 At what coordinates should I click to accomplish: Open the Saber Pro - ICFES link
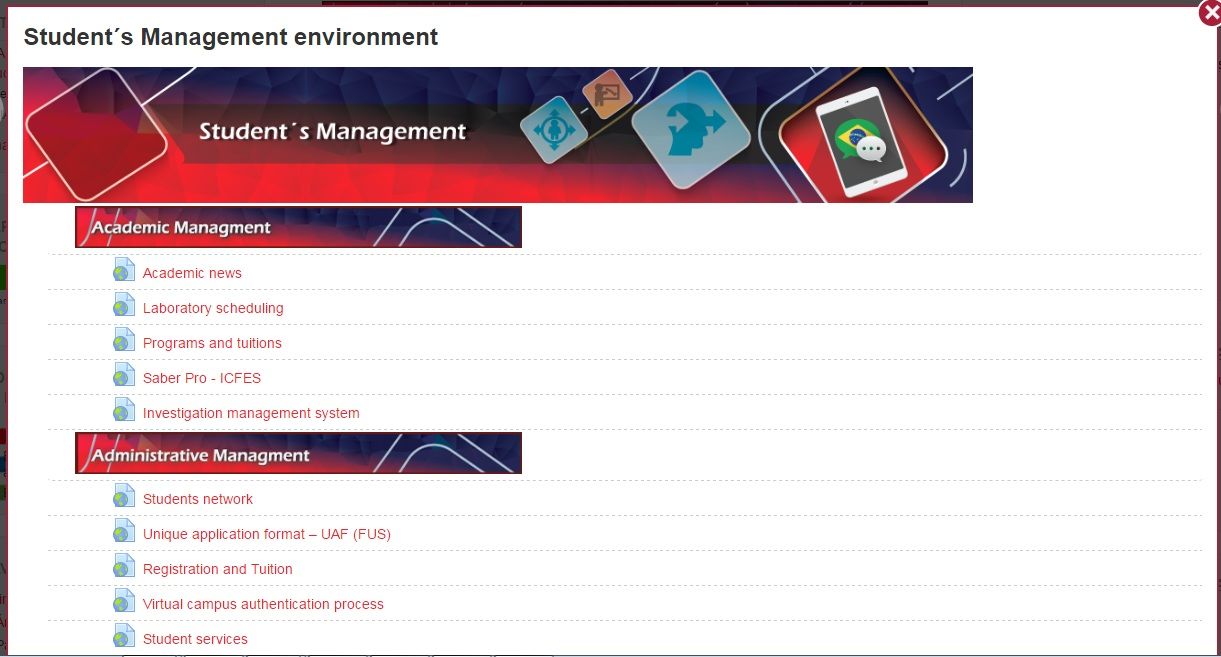pyautogui.click(x=202, y=378)
